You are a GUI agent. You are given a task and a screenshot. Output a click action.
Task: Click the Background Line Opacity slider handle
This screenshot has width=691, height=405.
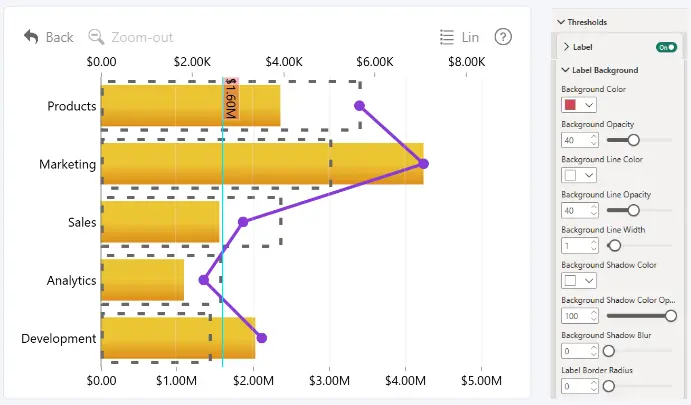tap(634, 210)
